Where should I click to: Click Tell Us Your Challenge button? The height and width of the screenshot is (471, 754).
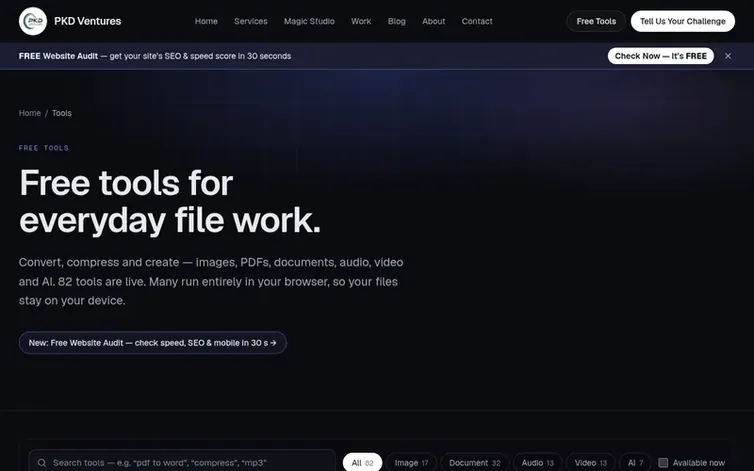[683, 21]
